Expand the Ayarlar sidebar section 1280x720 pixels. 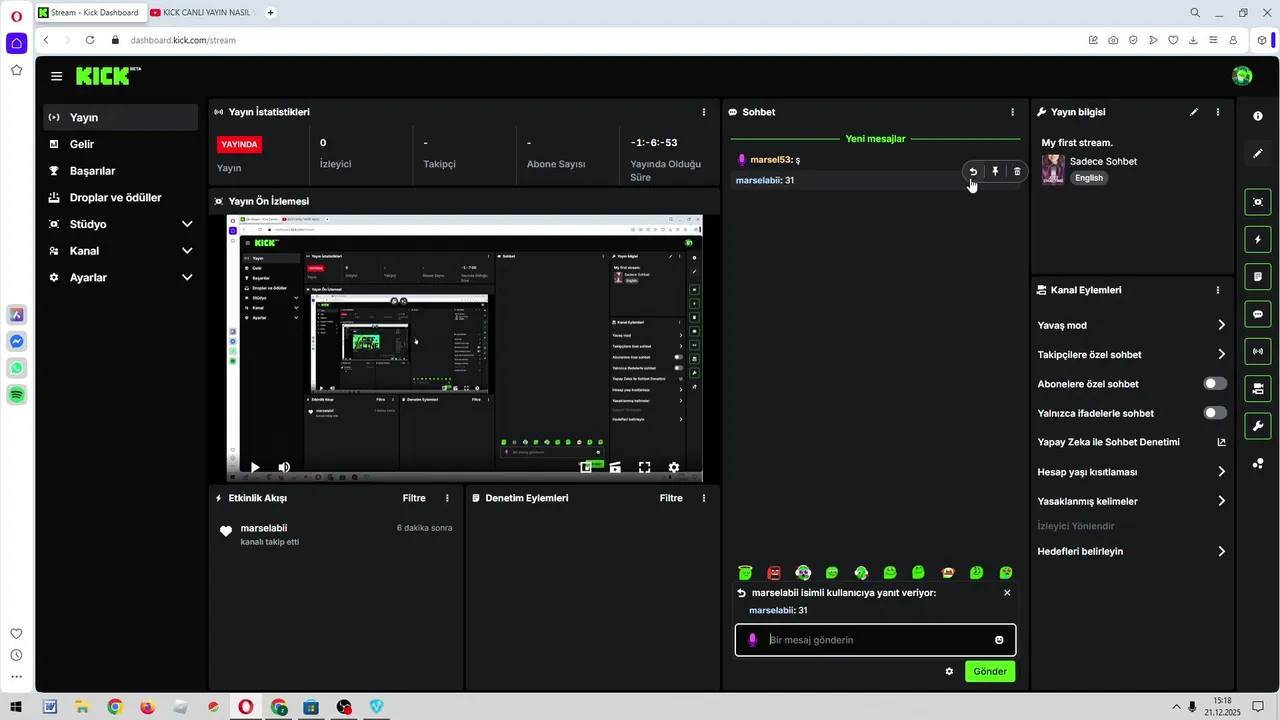point(120,277)
